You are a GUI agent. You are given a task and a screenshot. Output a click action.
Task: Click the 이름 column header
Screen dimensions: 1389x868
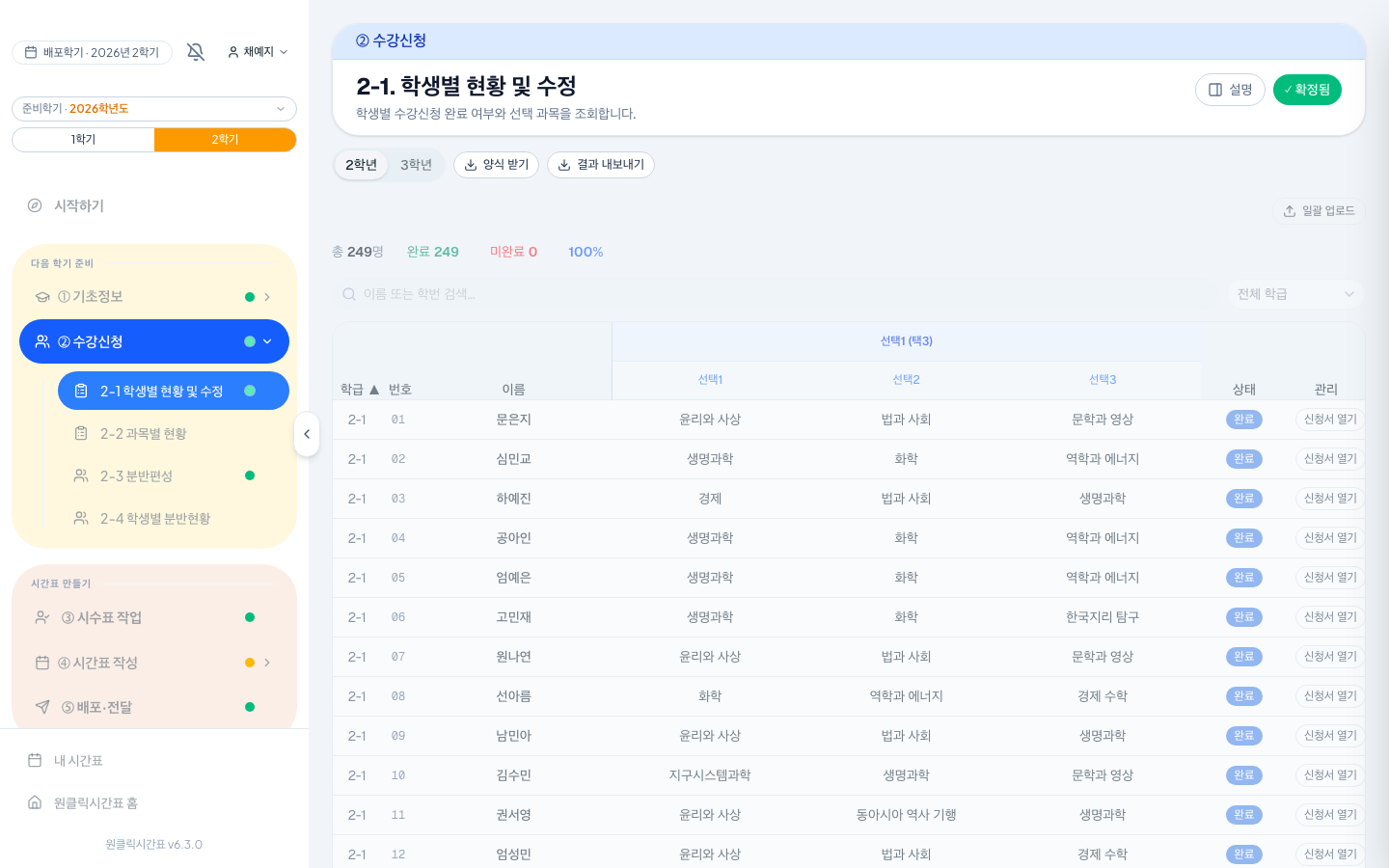point(513,390)
